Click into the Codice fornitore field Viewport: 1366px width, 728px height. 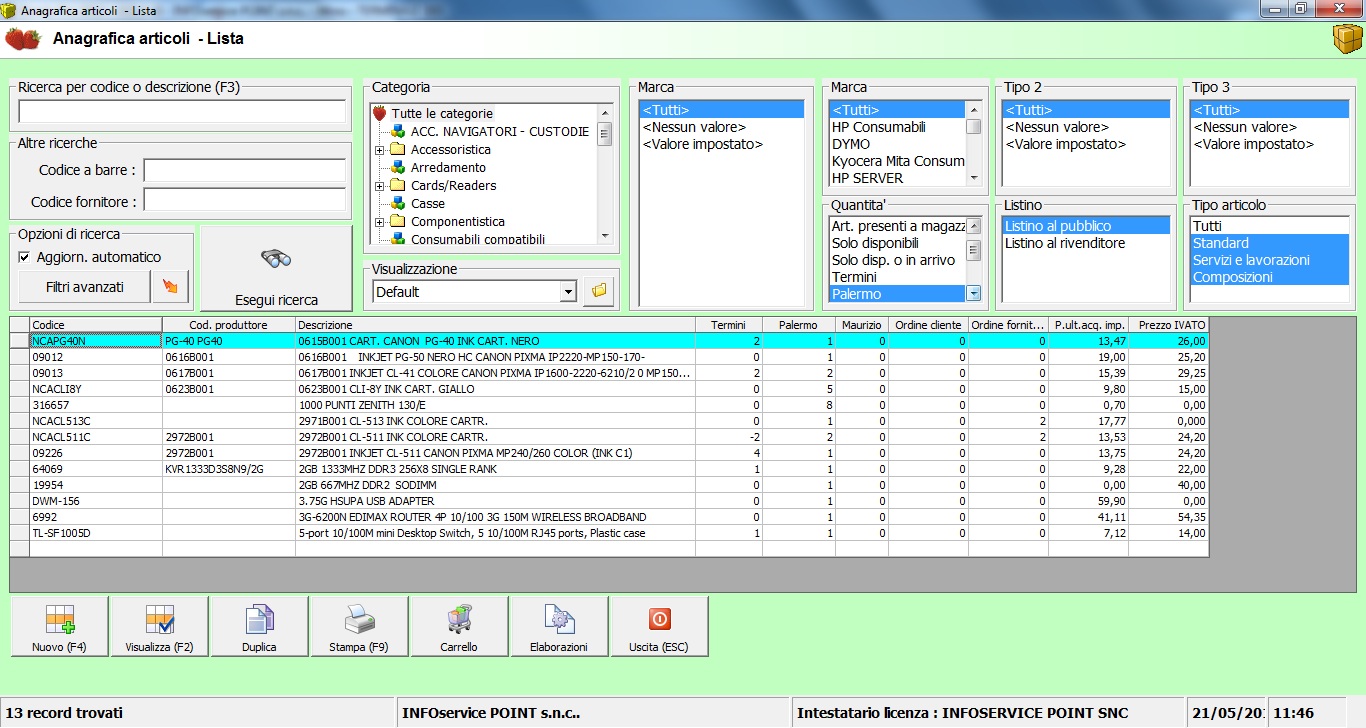[245, 201]
